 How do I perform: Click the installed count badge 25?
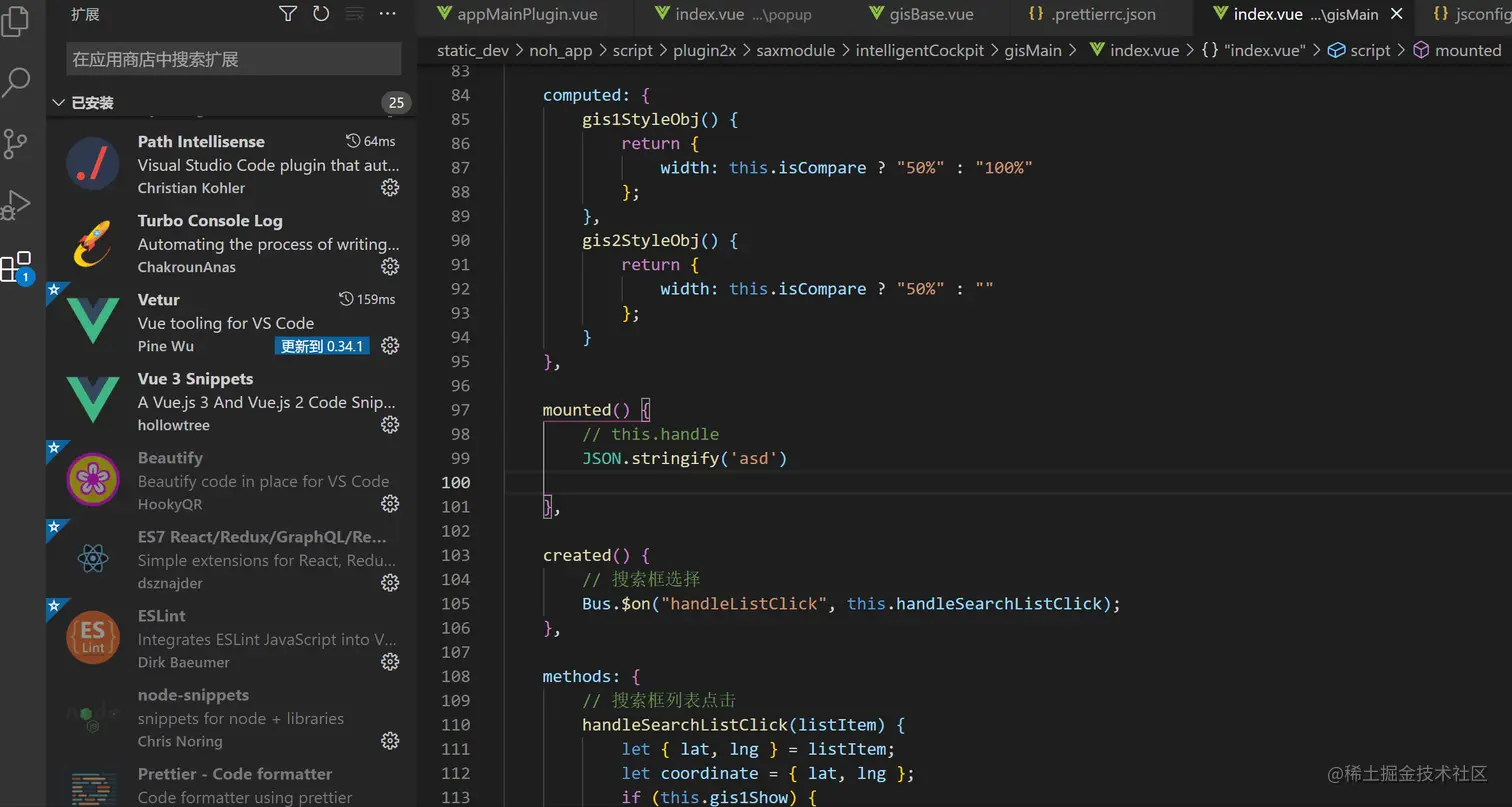tap(396, 103)
